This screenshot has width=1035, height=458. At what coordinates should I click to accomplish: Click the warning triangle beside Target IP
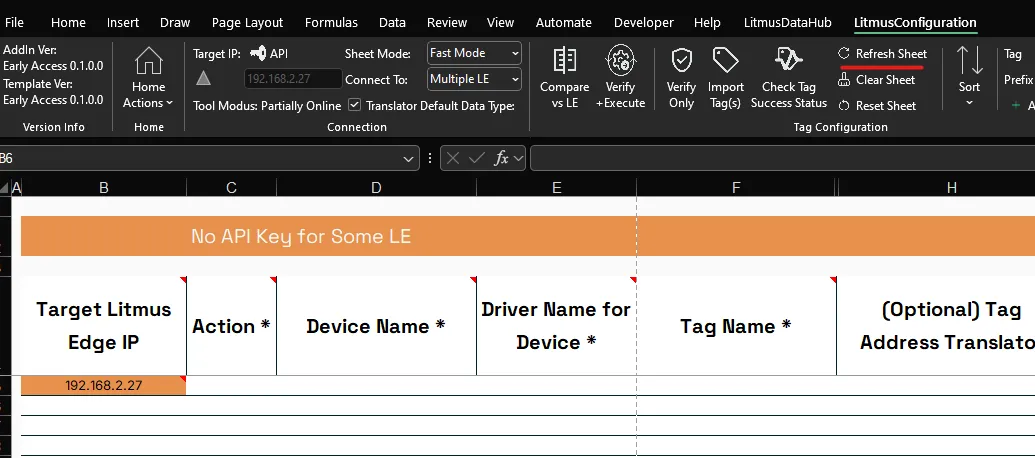point(203,79)
